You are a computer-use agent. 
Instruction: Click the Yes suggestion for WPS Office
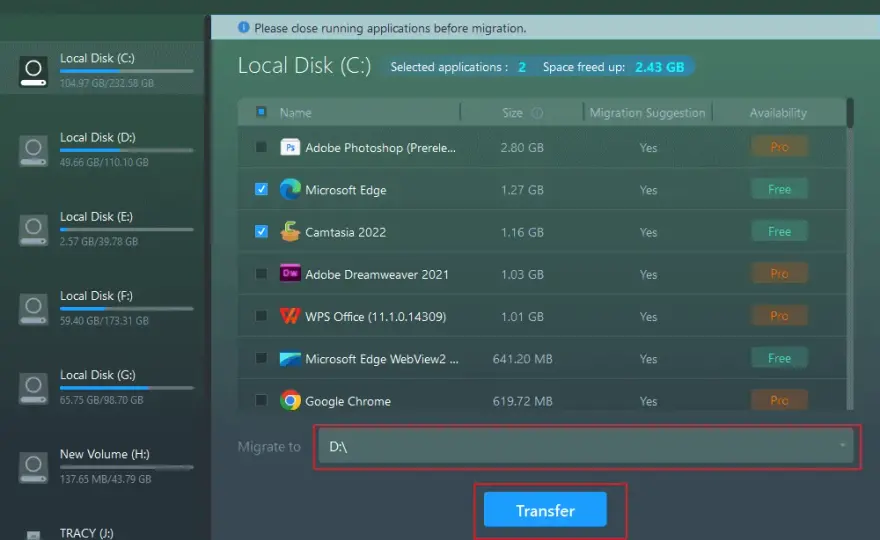pyautogui.click(x=648, y=317)
